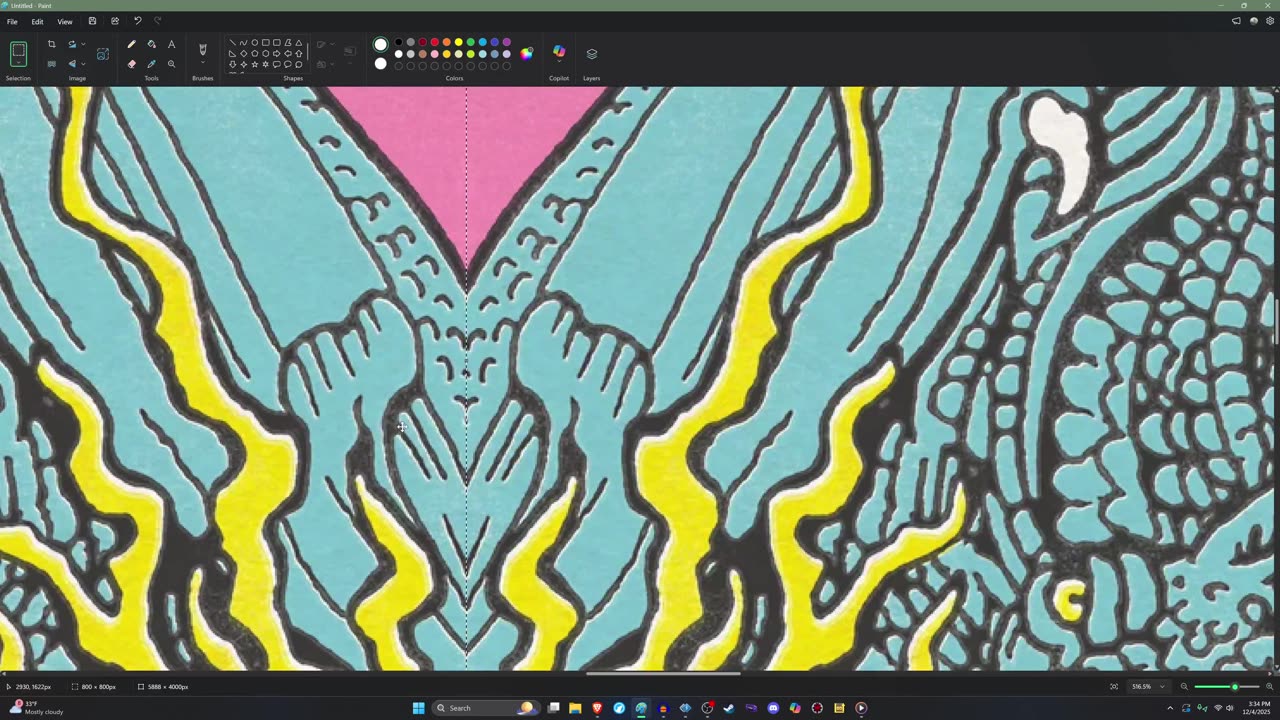Viewport: 1280px width, 720px height.
Task: Open File Explorer from the taskbar
Action: click(x=575, y=708)
